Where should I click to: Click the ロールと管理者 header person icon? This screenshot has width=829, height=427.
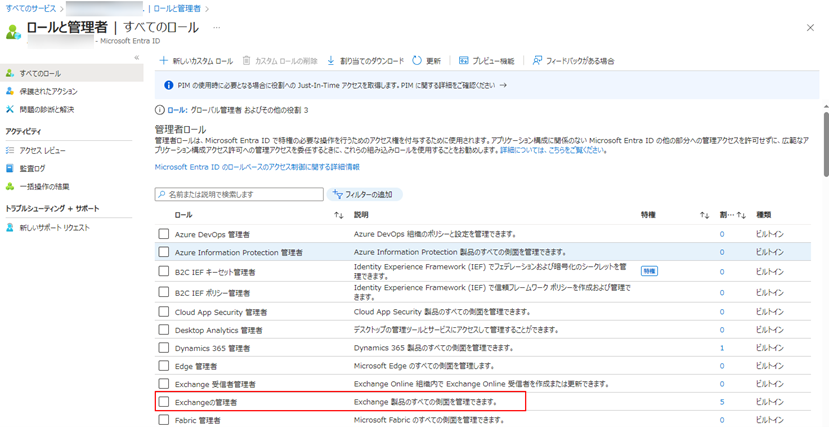pyautogui.click(x=13, y=32)
